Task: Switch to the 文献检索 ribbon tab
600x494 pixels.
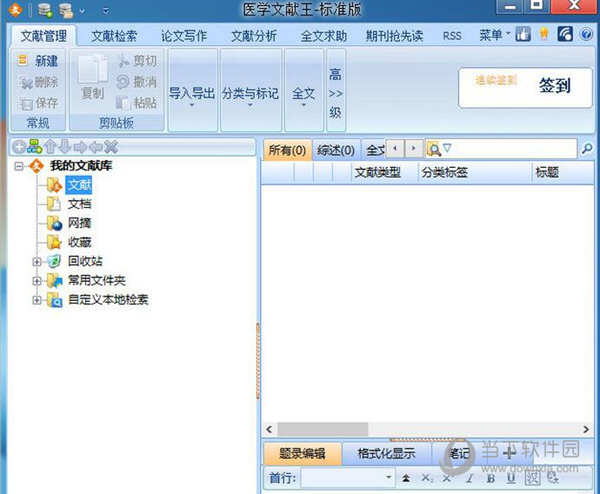Action: (115, 36)
